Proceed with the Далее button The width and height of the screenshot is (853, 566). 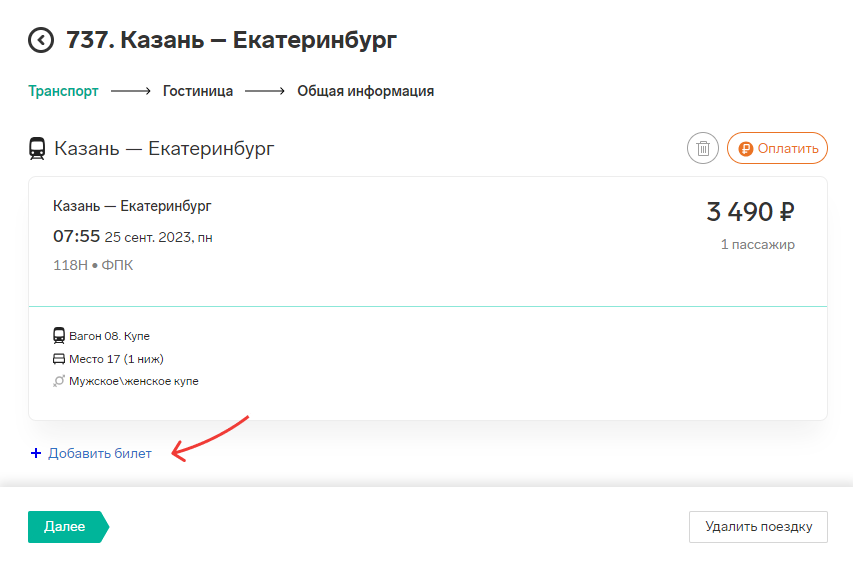[x=69, y=527]
